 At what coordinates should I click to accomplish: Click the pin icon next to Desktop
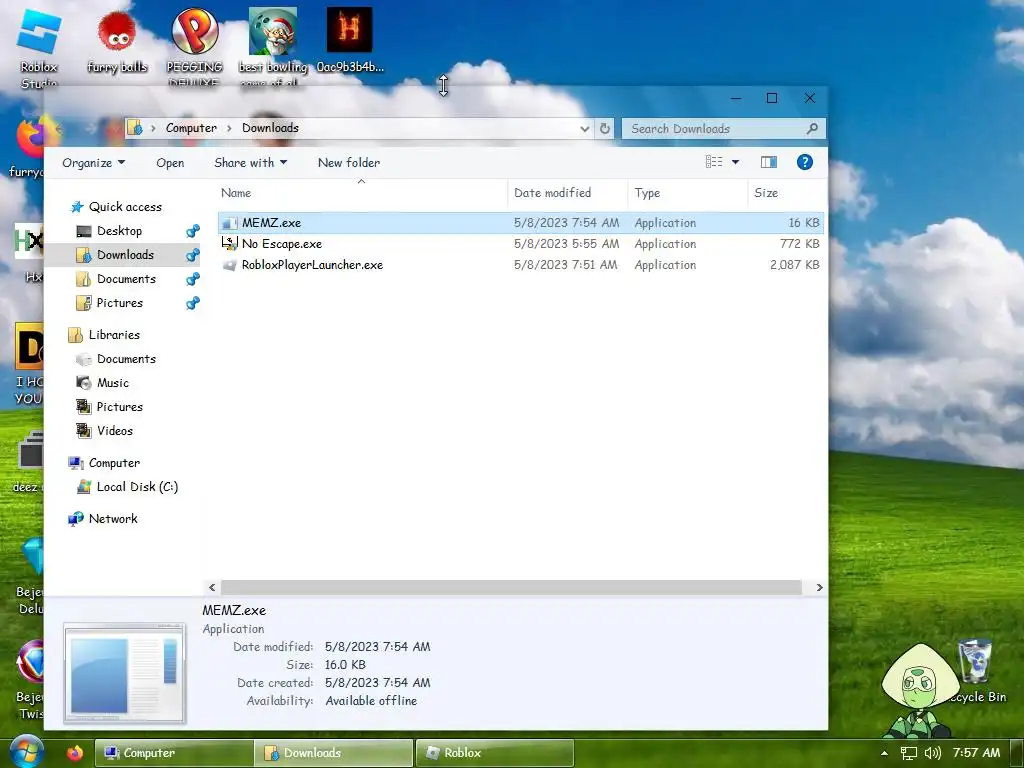pyautogui.click(x=193, y=231)
